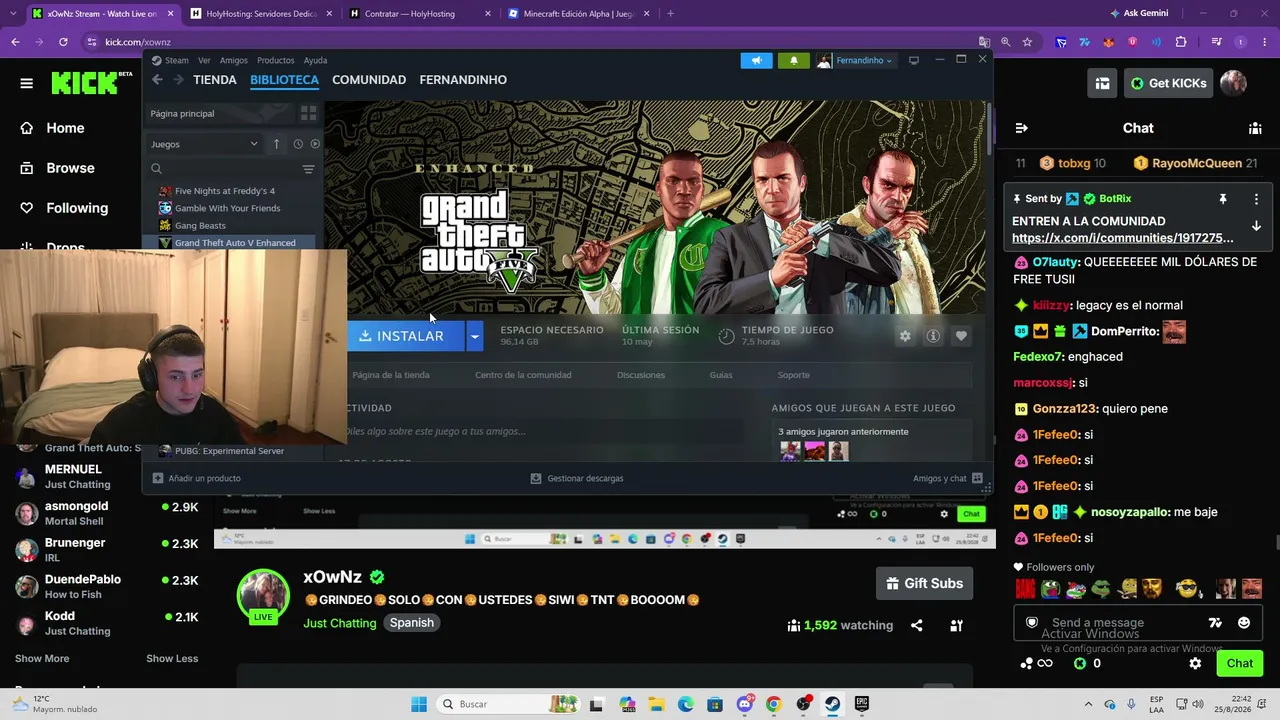This screenshot has width=1280, height=720.
Task: Switch Steam library to grid view icon
Action: pos(308,113)
